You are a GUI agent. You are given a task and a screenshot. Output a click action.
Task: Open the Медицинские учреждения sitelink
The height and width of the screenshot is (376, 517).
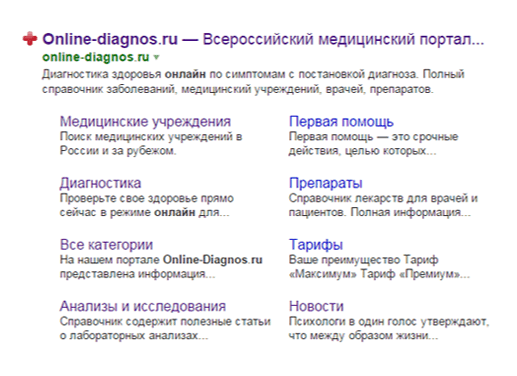click(145, 121)
